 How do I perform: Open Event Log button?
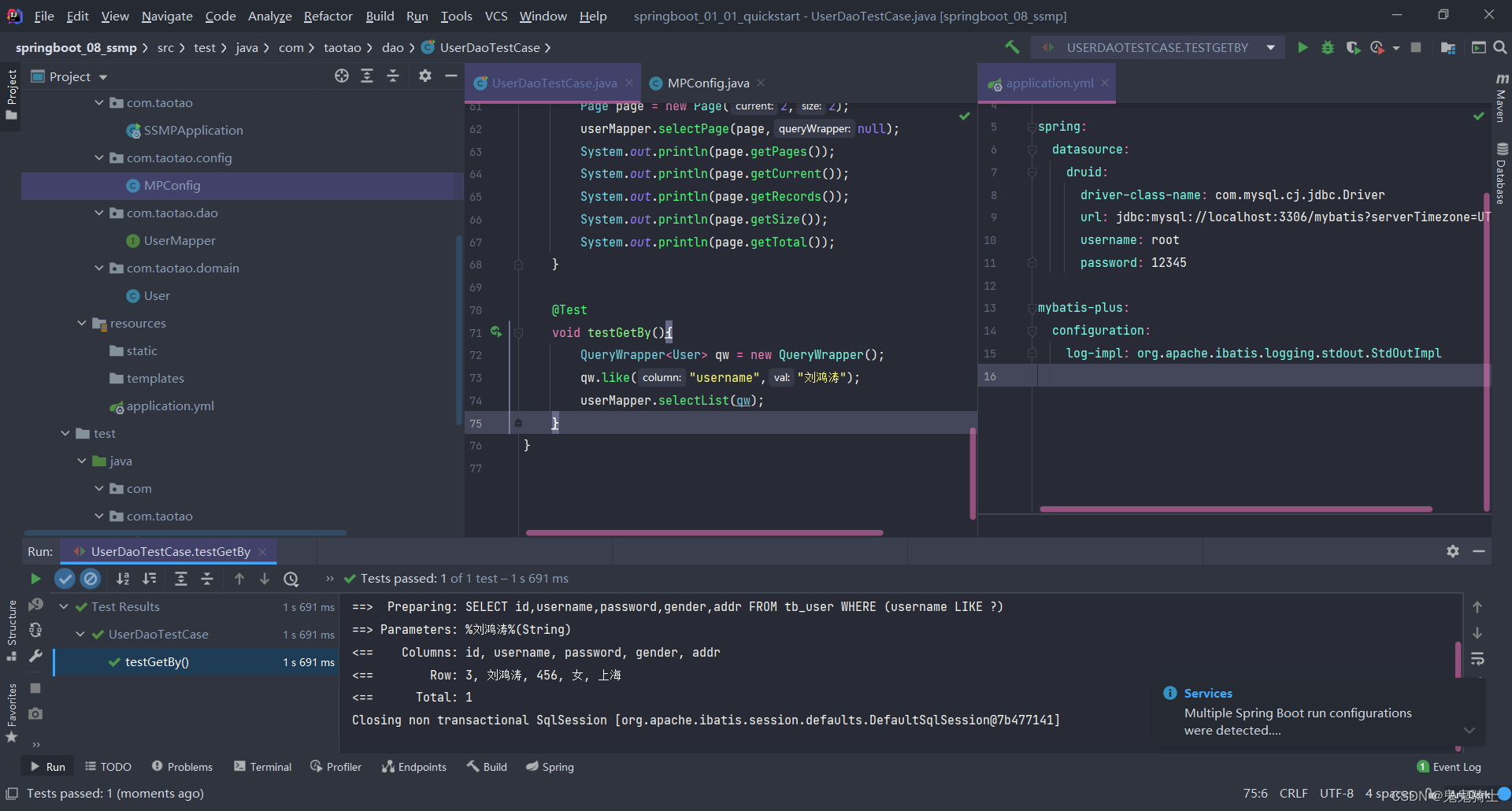click(x=1449, y=766)
